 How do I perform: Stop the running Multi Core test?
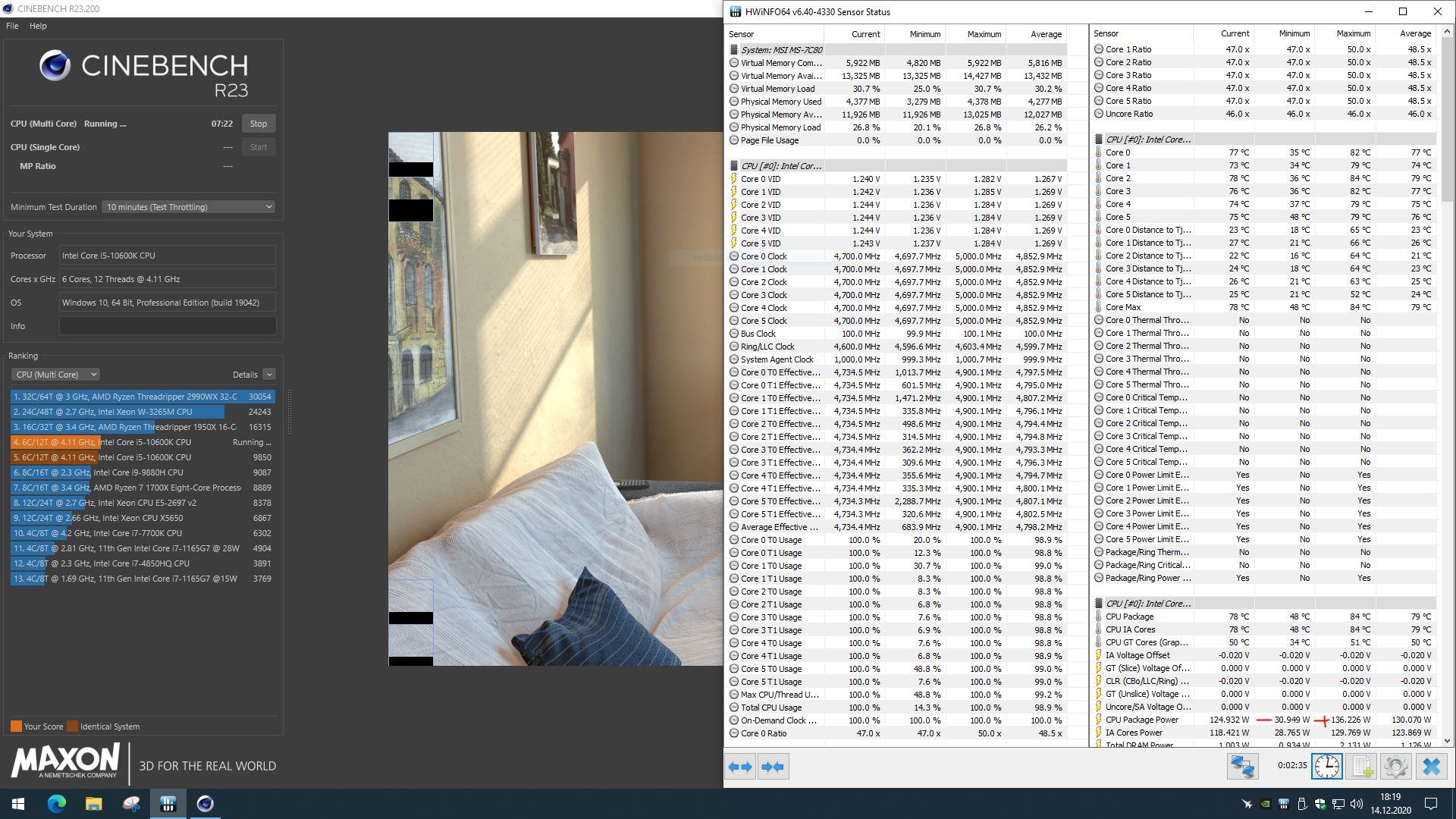[x=259, y=124]
